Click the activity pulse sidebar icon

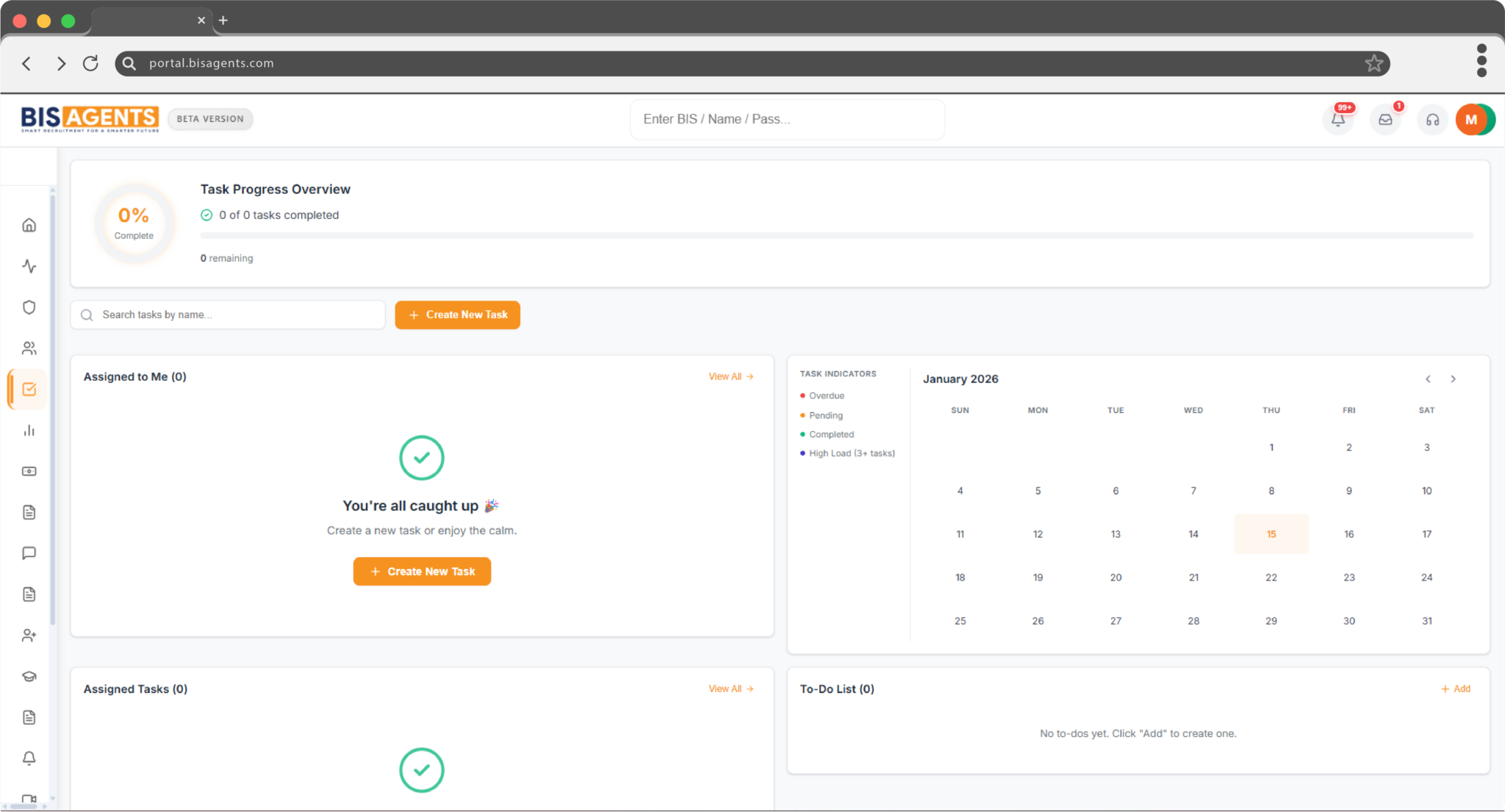point(29,266)
